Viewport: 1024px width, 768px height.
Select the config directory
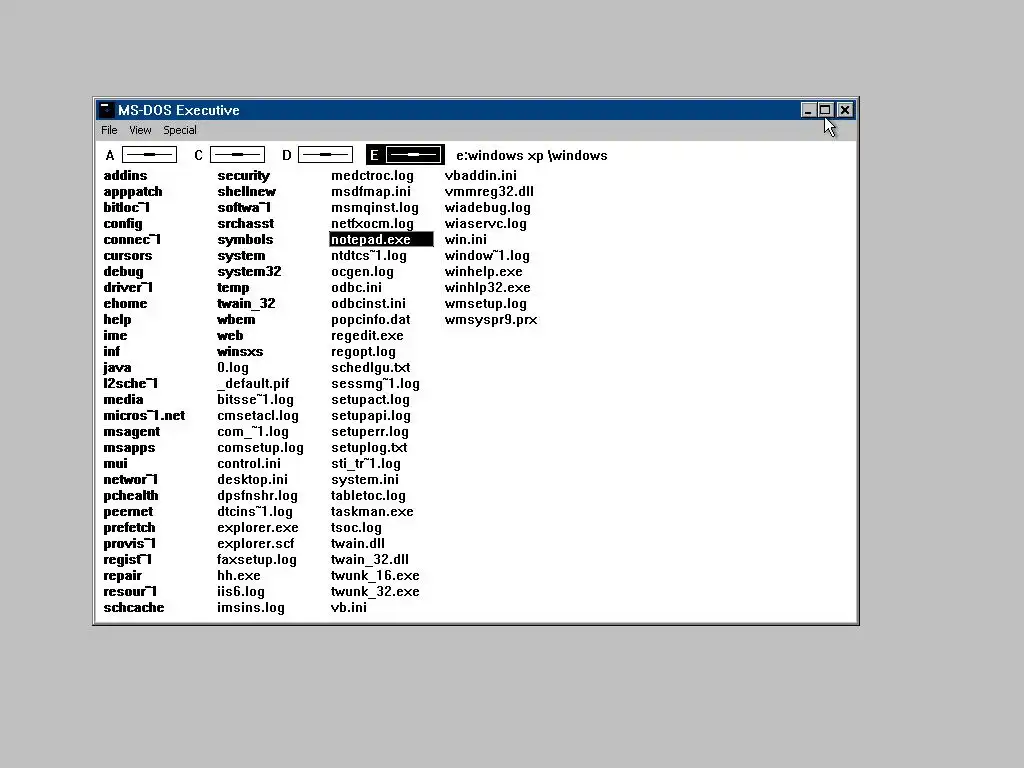point(123,223)
